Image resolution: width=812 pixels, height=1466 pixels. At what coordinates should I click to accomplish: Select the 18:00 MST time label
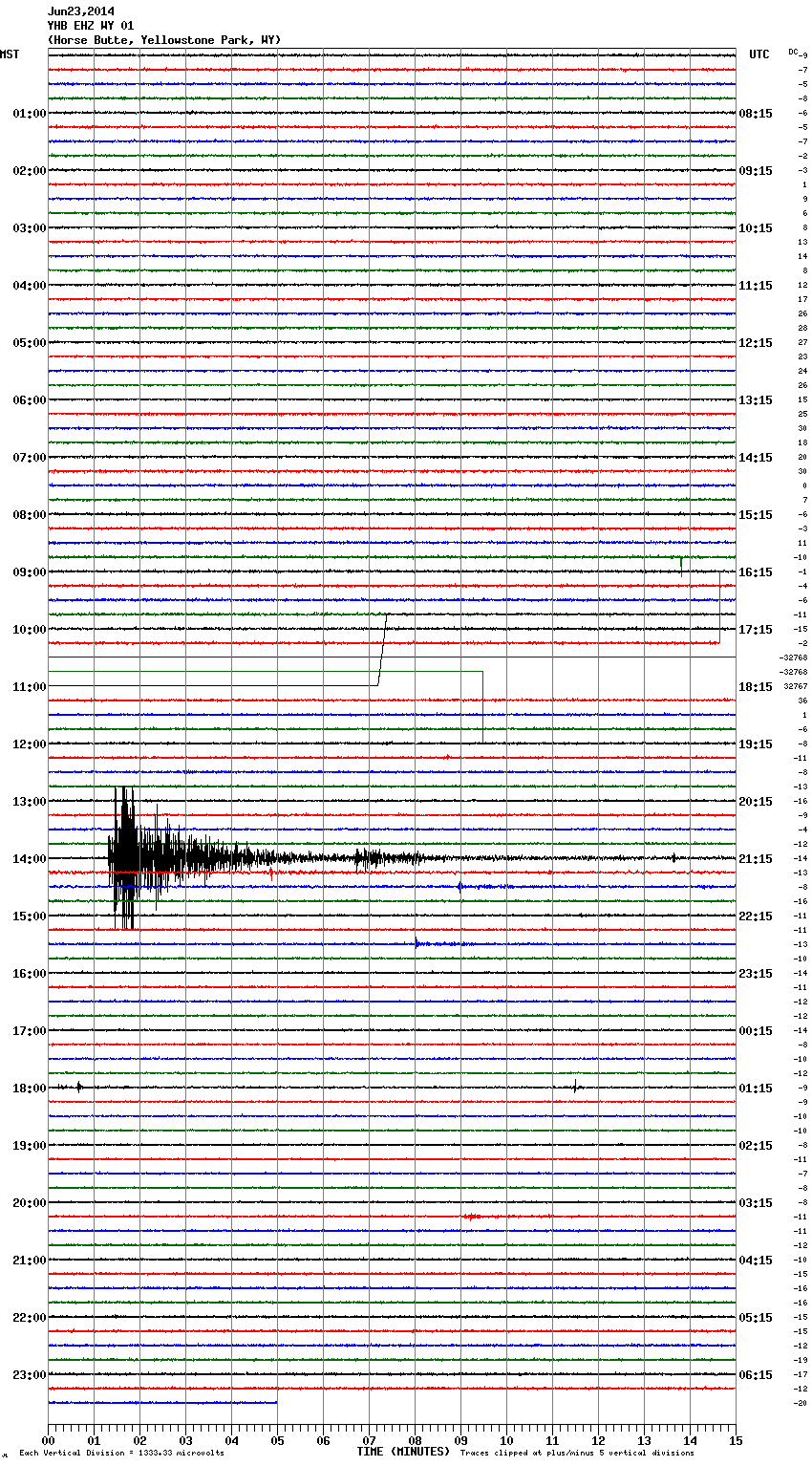pos(29,1089)
